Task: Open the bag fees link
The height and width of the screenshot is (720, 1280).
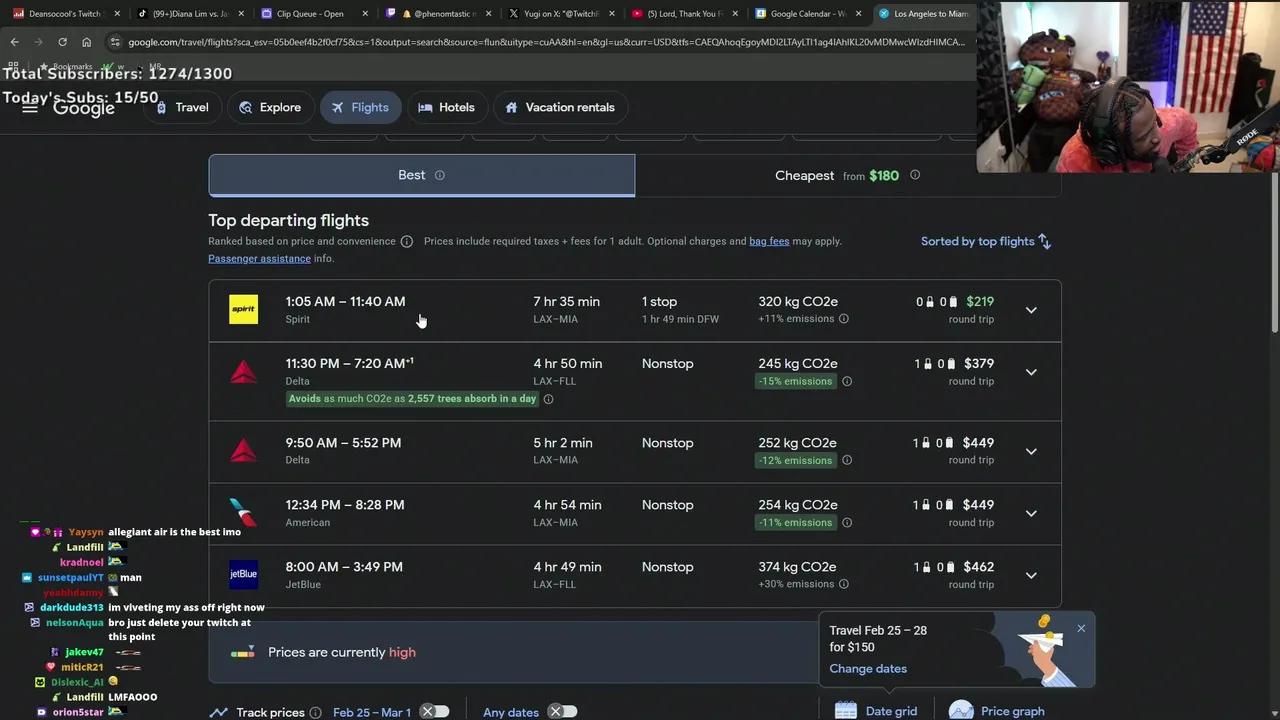Action: [769, 241]
